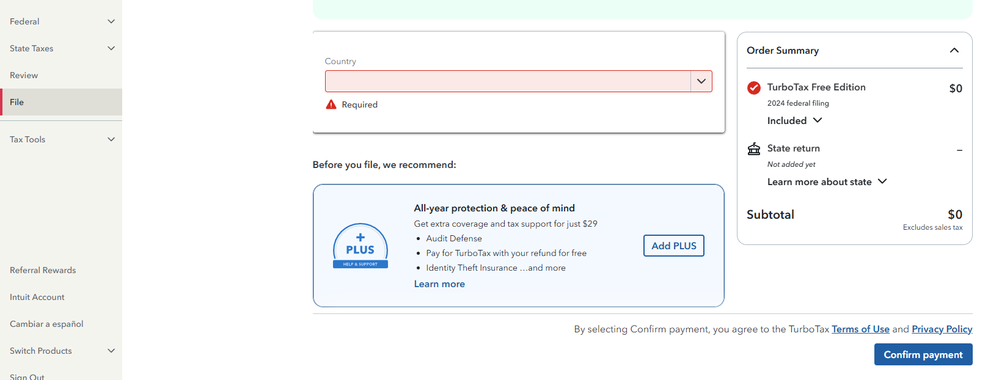The width and height of the screenshot is (999, 380).
Task: Open the Terms of Use link
Action: point(860,329)
